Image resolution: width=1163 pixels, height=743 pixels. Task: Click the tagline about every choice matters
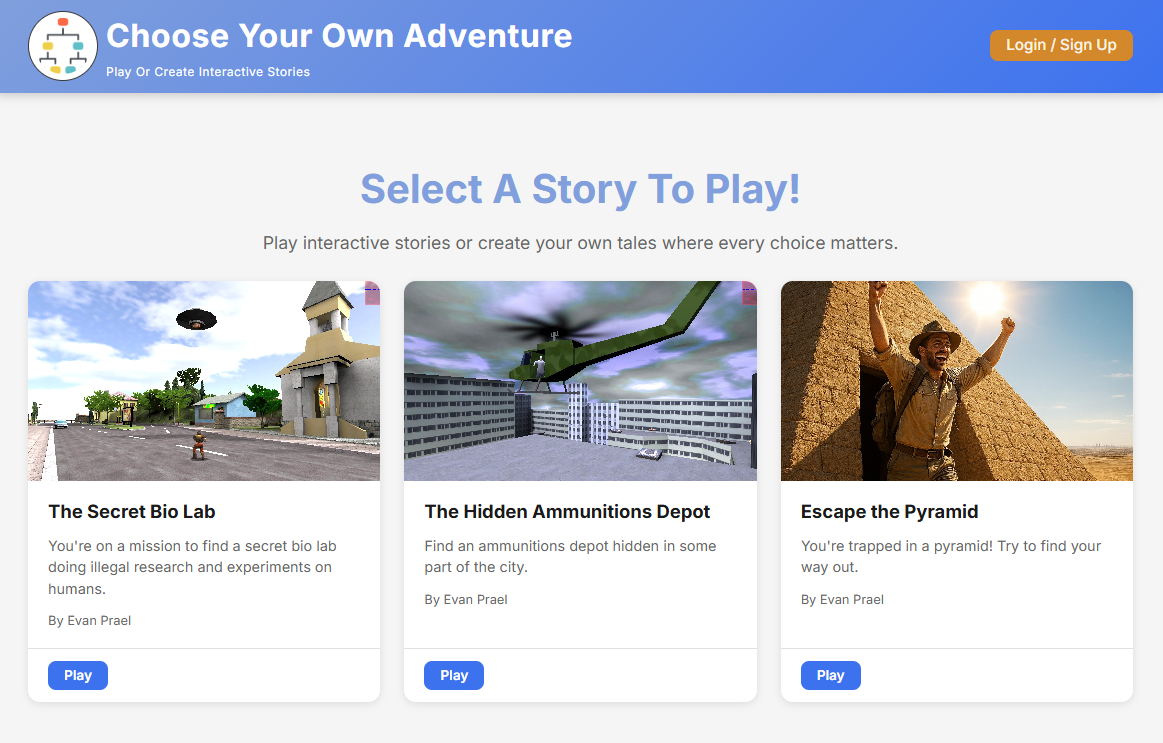click(x=580, y=242)
